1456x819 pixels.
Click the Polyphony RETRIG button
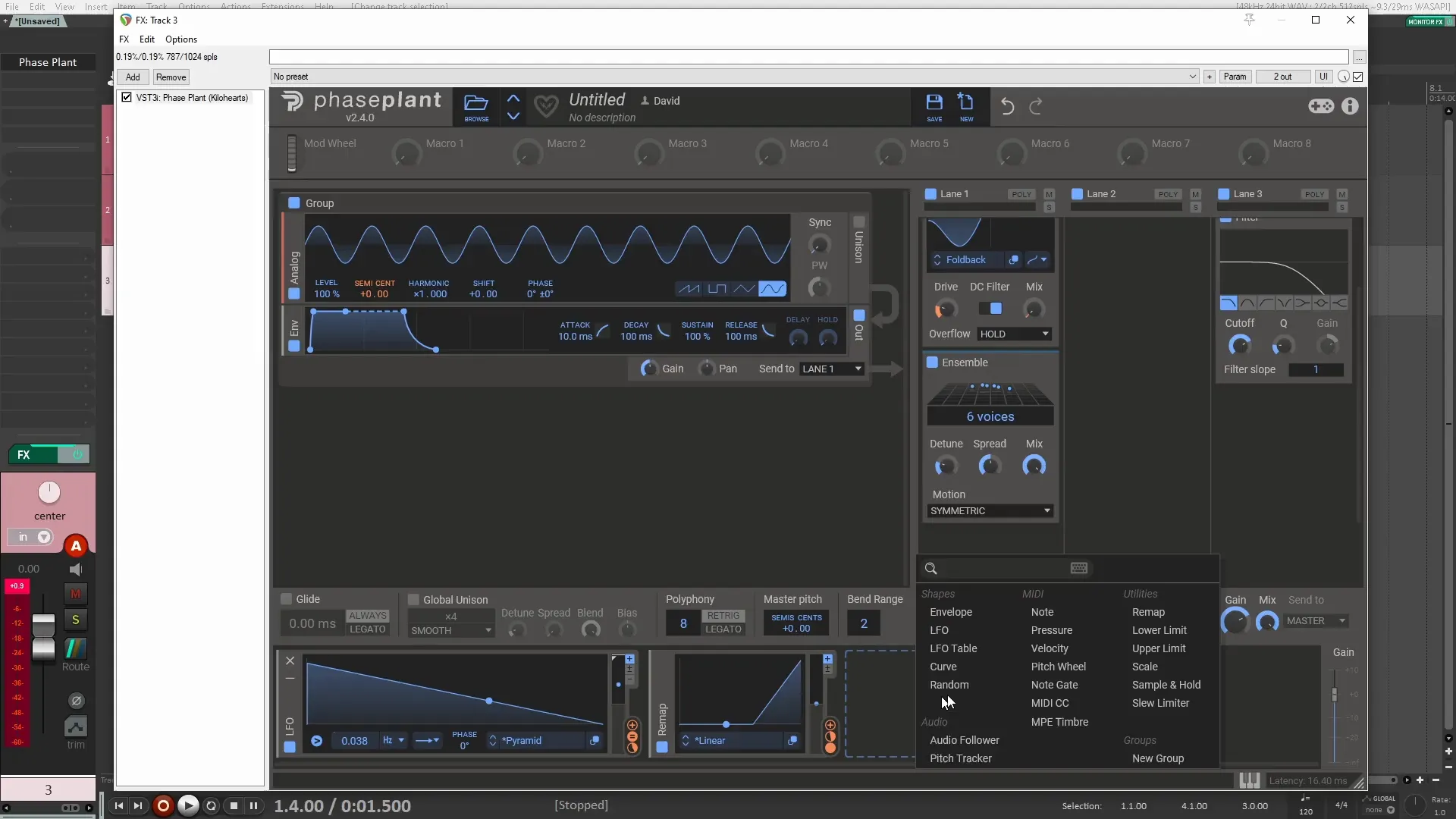point(723,616)
